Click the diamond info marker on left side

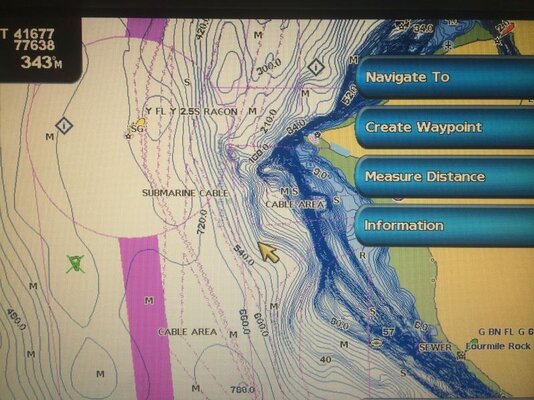(64, 126)
